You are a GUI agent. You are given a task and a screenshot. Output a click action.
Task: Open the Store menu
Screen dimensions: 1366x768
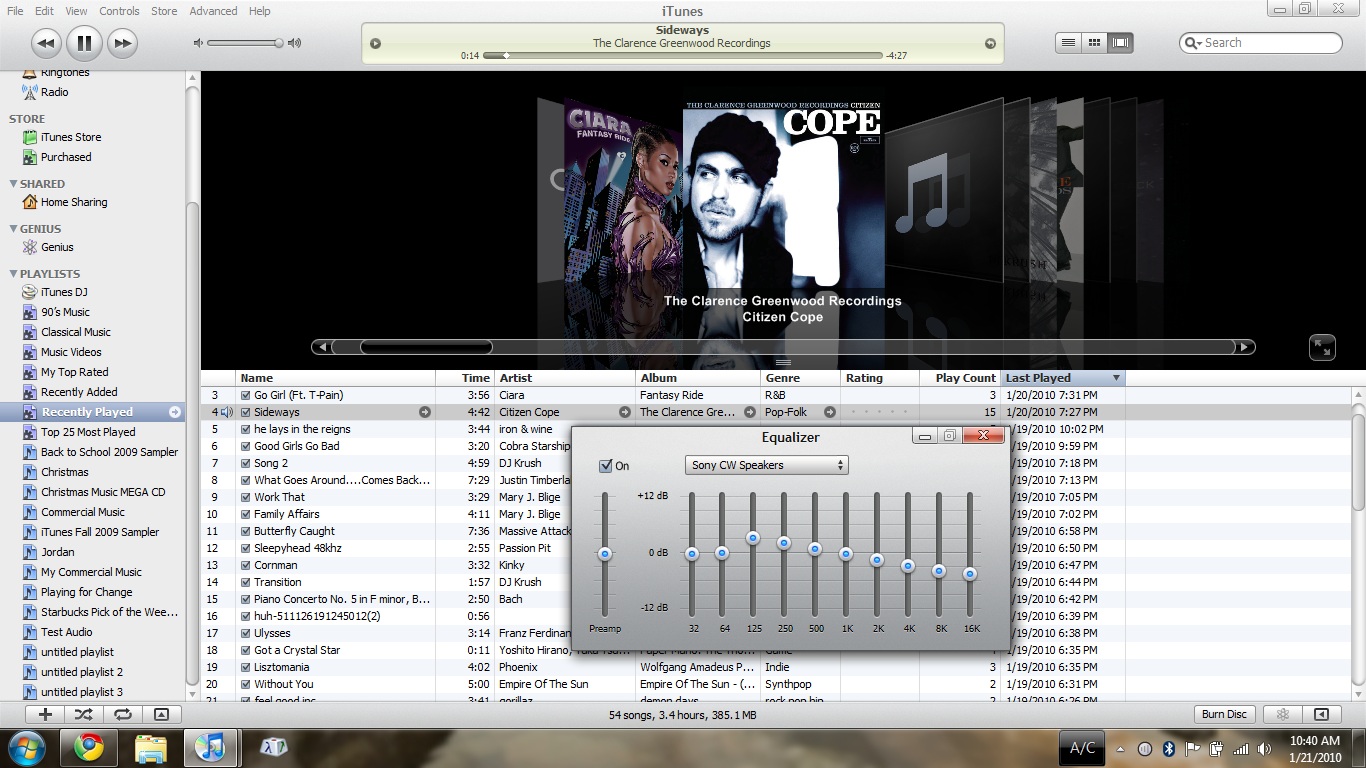point(164,11)
